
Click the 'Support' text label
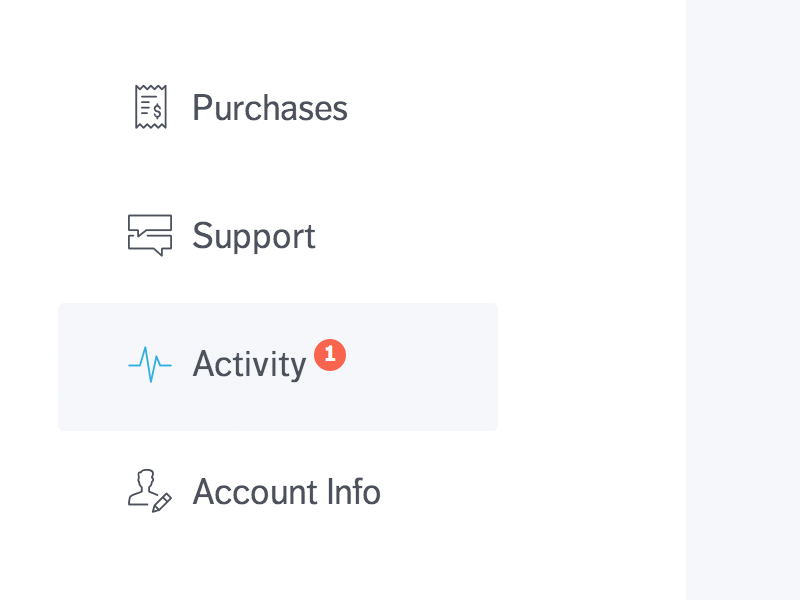[x=253, y=236]
